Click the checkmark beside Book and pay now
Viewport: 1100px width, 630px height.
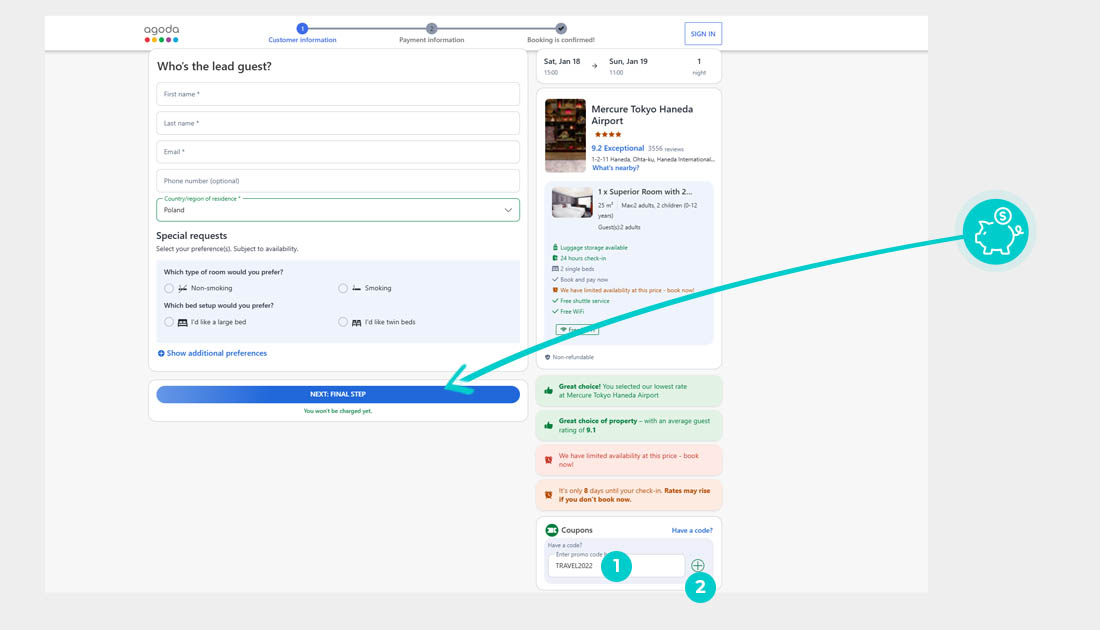pos(555,279)
